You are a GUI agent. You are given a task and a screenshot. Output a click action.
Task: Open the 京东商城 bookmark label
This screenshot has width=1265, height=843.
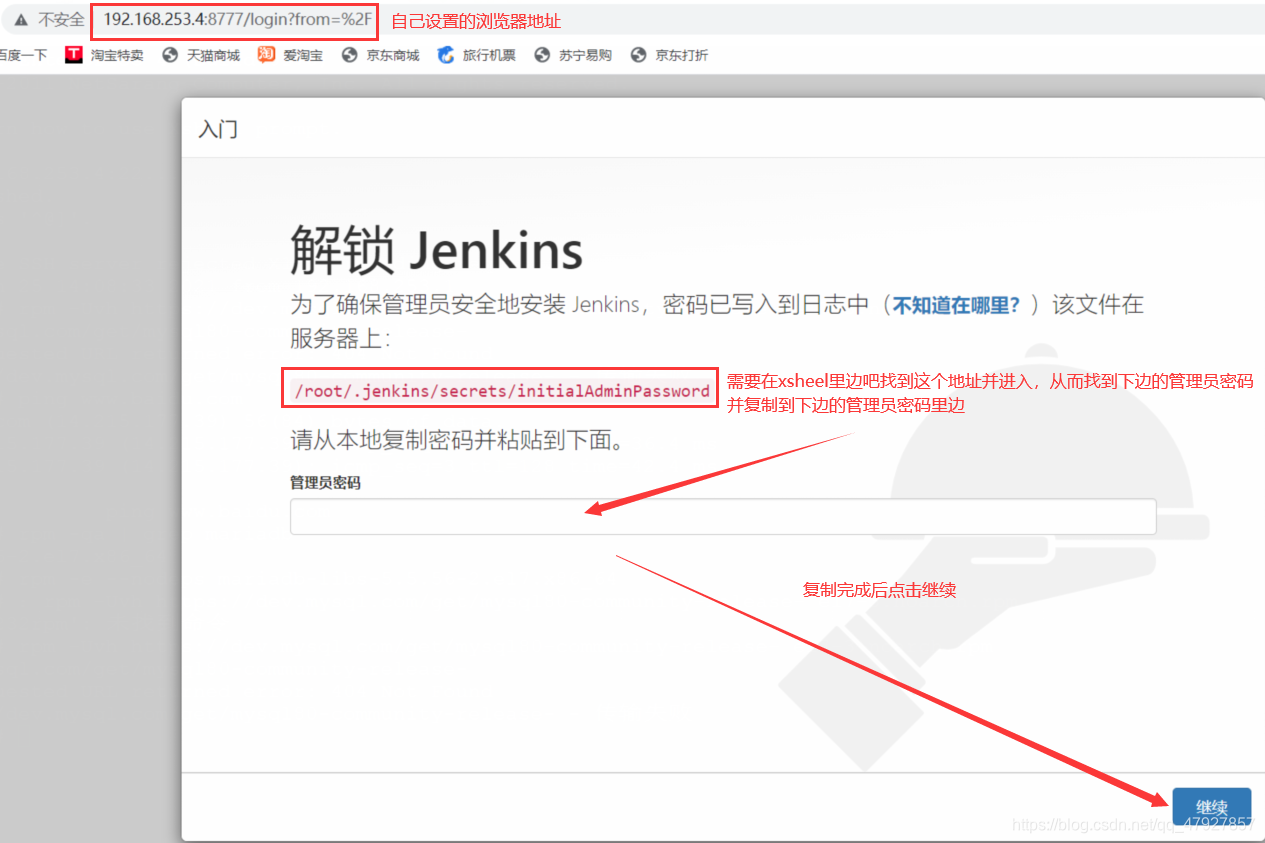tap(392, 55)
